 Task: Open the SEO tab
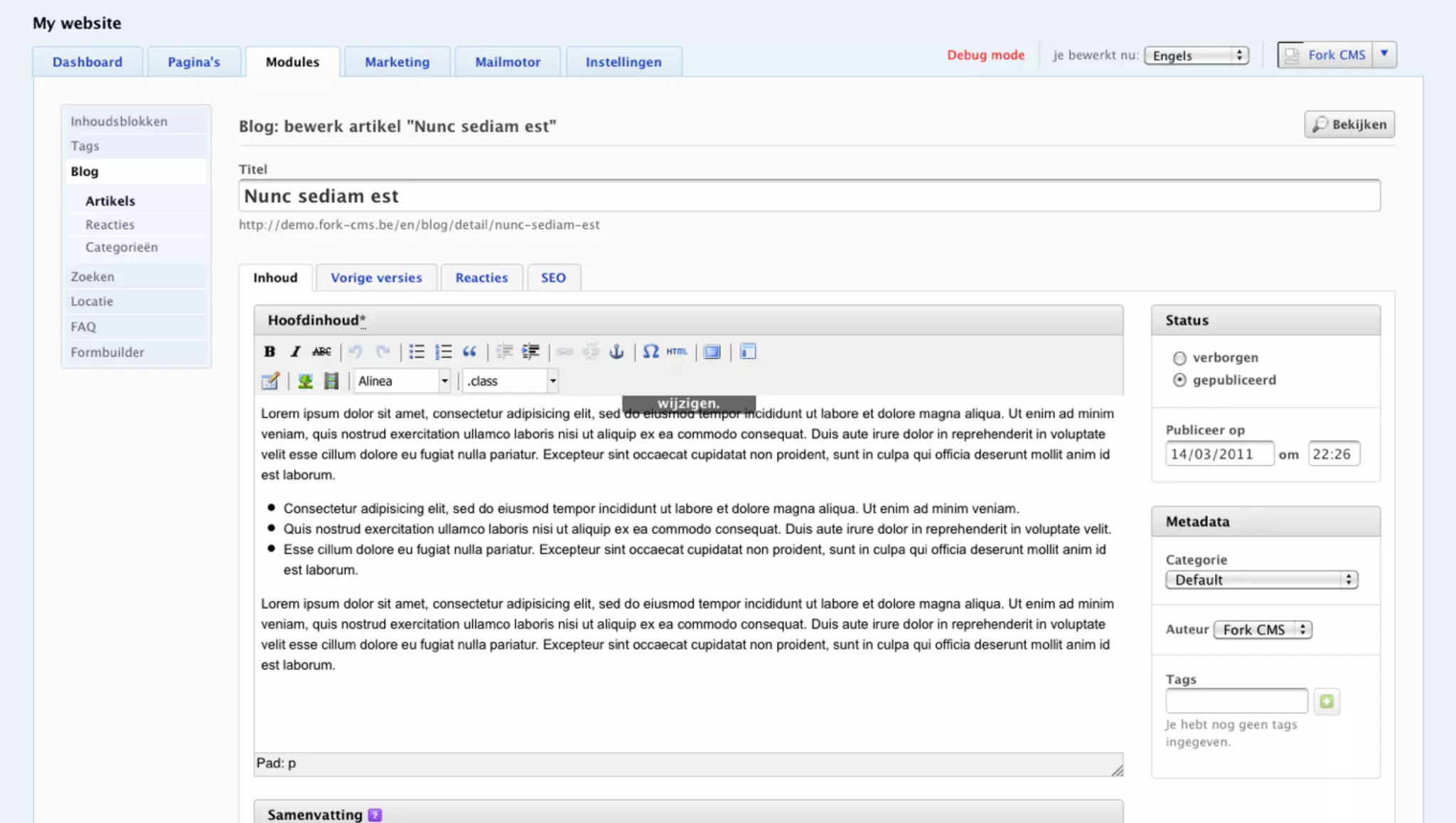point(553,278)
